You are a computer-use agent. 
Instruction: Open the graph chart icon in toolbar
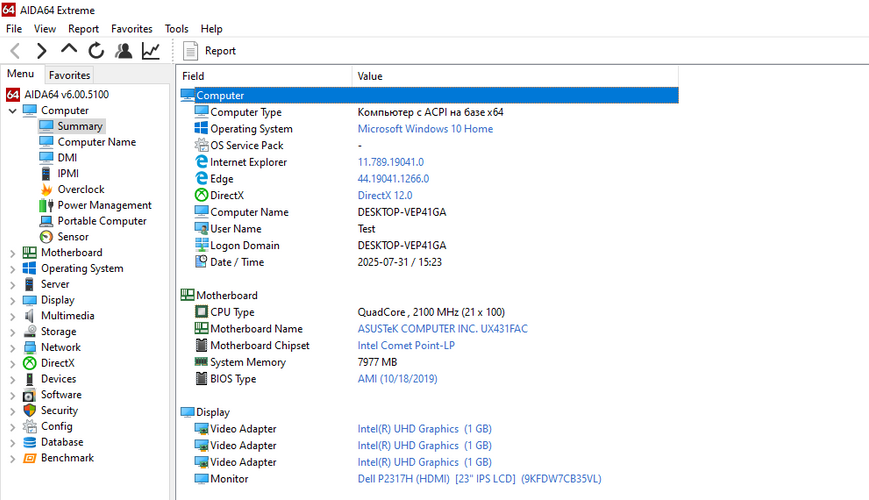point(151,51)
